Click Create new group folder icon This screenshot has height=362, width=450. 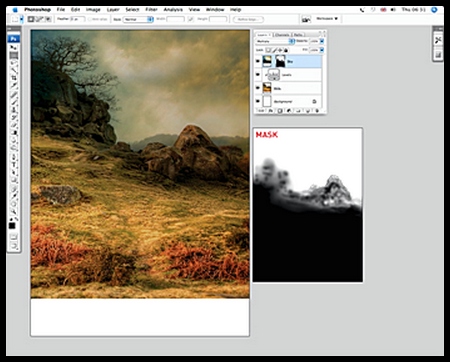(298, 111)
